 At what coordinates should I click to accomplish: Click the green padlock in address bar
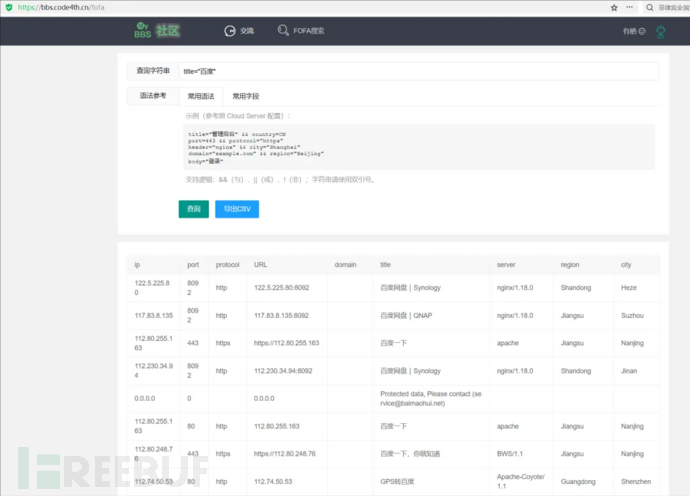coord(8,6)
